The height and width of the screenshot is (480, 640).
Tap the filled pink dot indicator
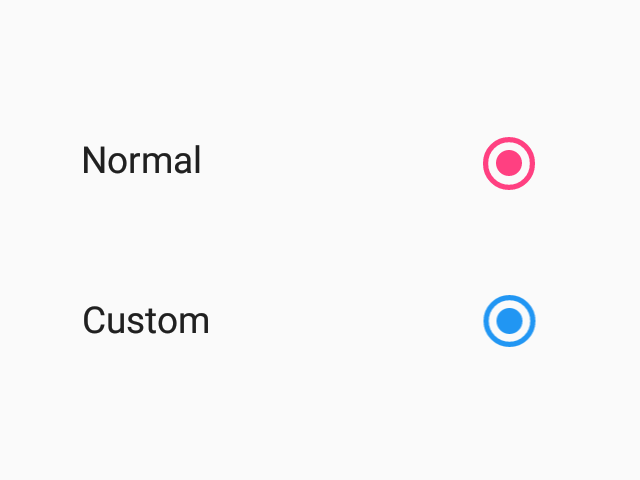pyautogui.click(x=509, y=162)
